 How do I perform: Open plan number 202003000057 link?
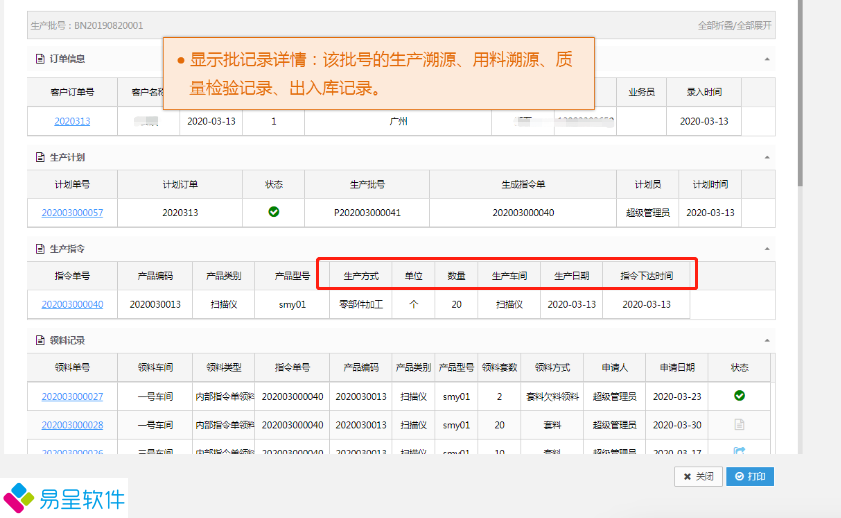72,213
